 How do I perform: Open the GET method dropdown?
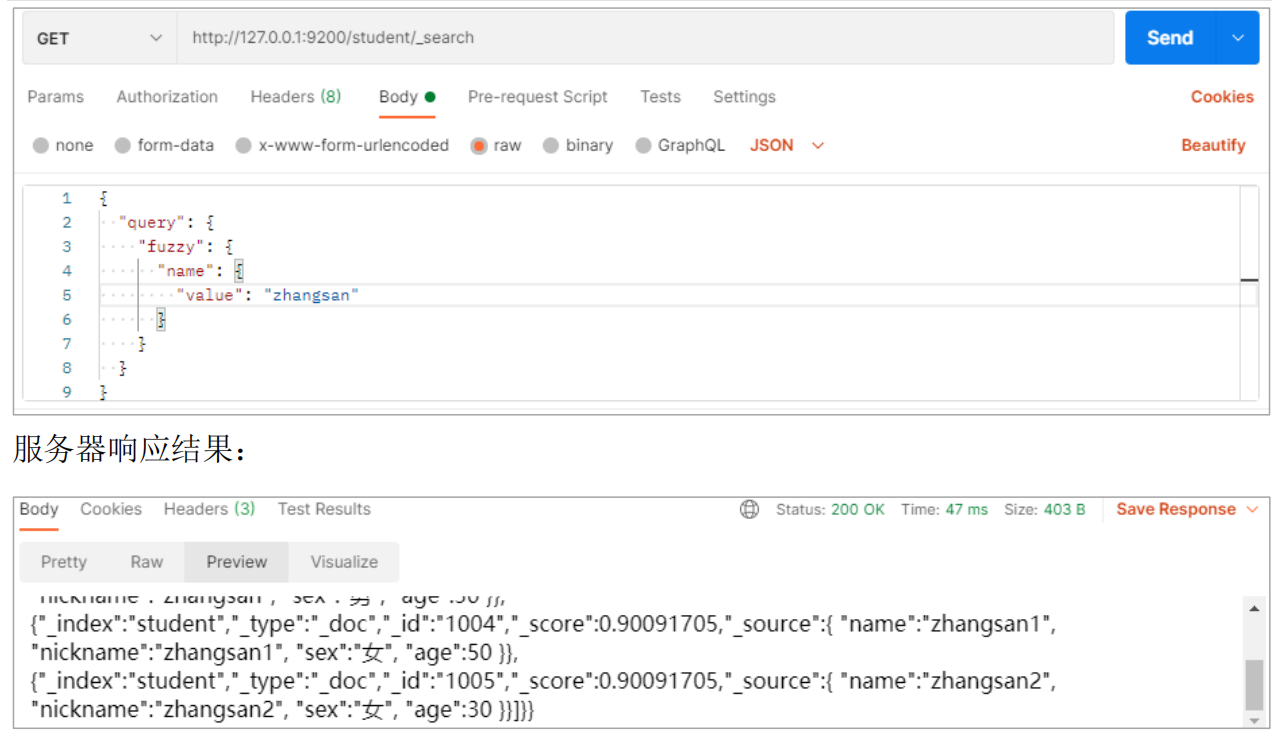click(x=99, y=38)
